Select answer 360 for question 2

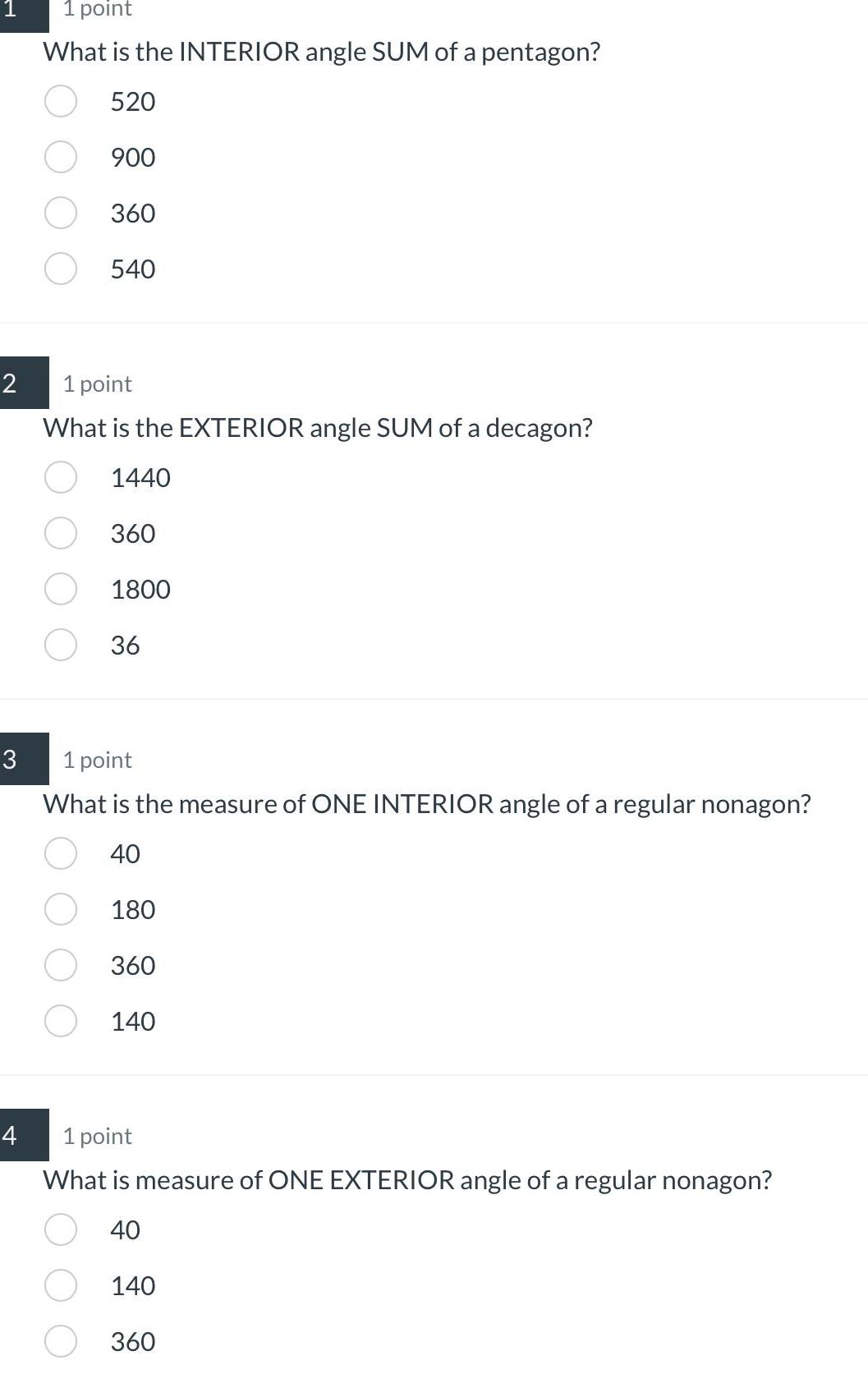pyautogui.click(x=60, y=533)
